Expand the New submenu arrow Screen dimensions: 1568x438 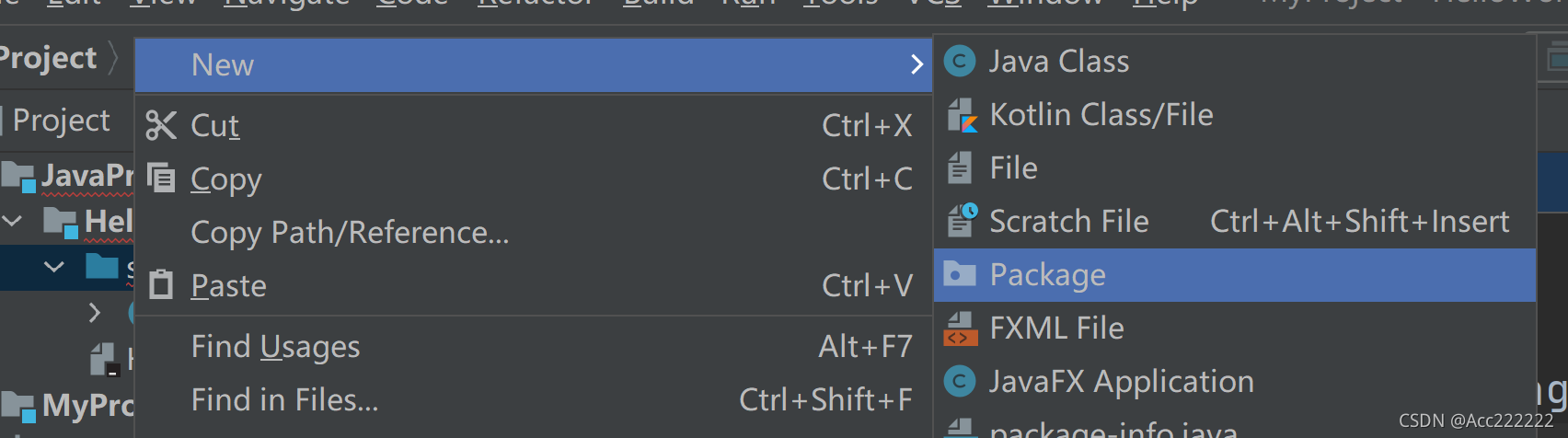[916, 64]
